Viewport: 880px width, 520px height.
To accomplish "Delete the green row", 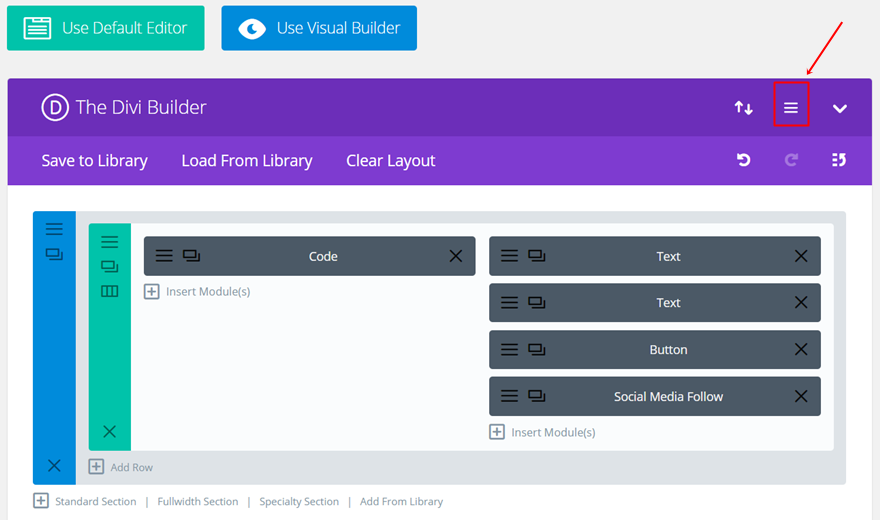I will coord(109,431).
